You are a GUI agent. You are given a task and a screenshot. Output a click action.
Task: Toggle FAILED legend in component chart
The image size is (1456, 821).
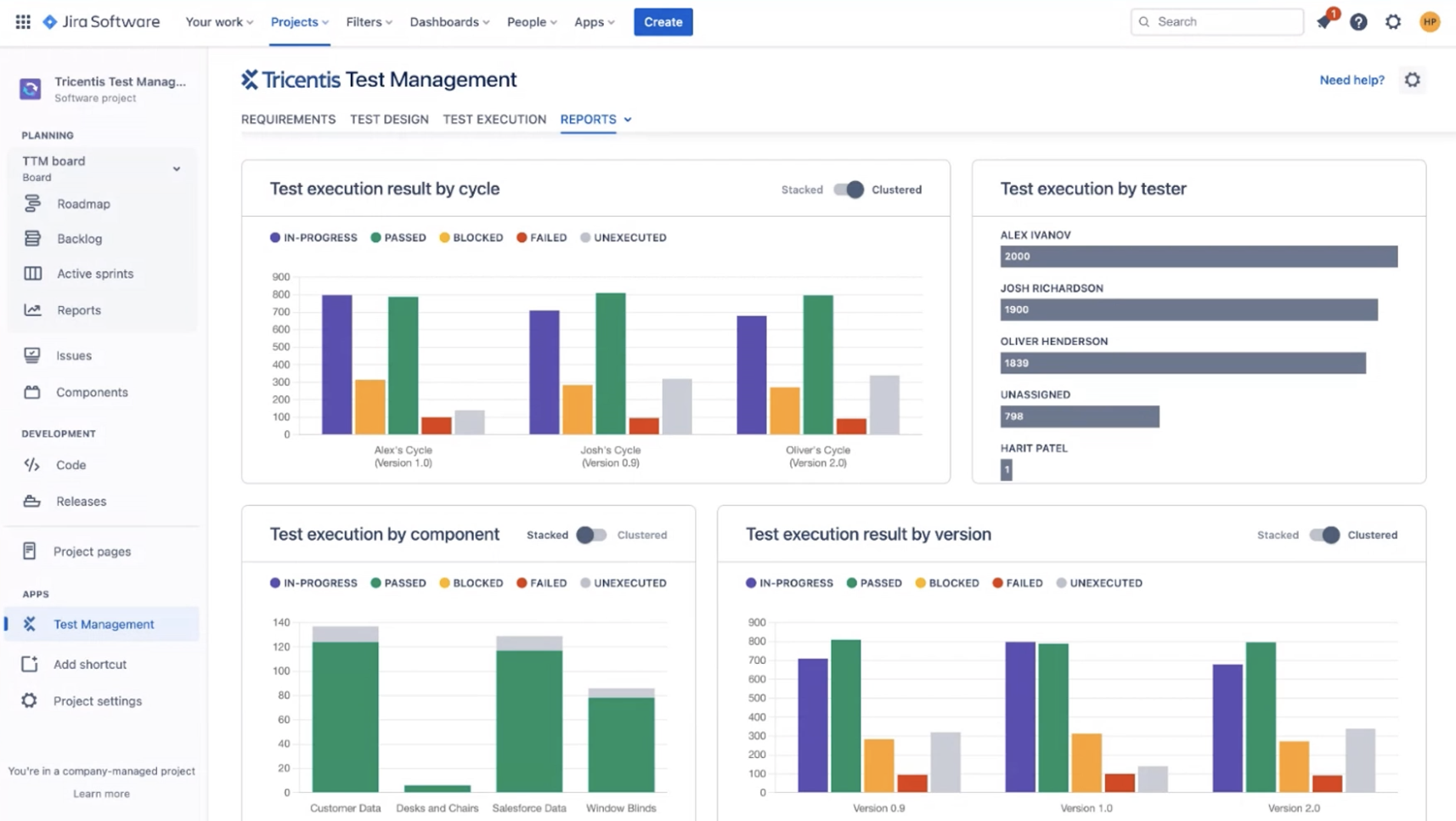pyautogui.click(x=541, y=583)
